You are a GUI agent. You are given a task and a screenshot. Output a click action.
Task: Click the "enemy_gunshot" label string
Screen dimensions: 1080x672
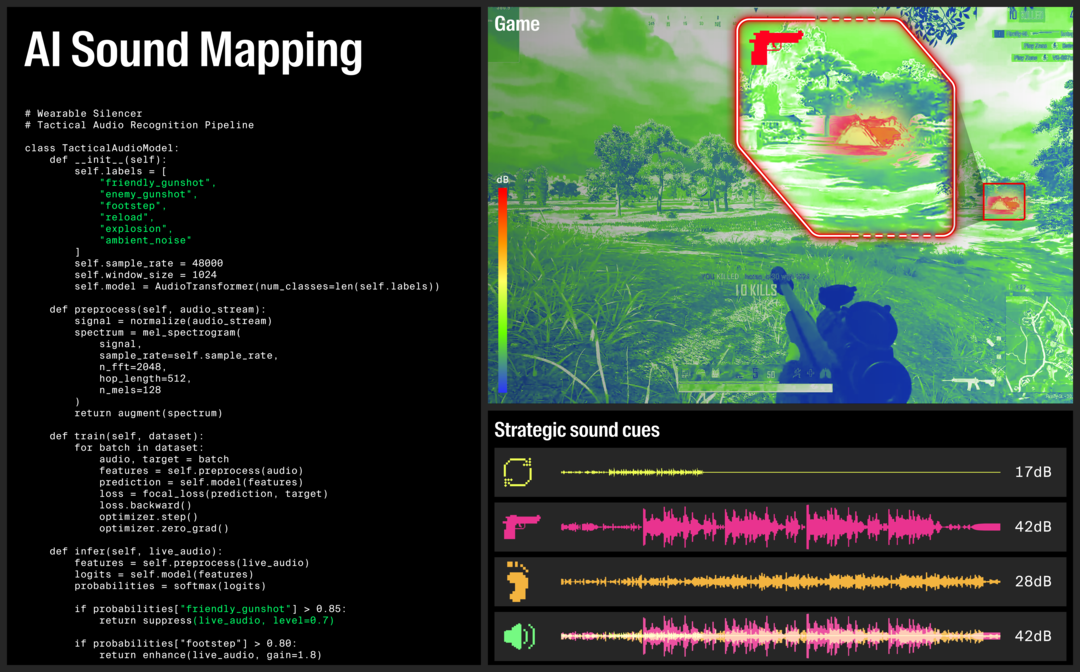148,194
